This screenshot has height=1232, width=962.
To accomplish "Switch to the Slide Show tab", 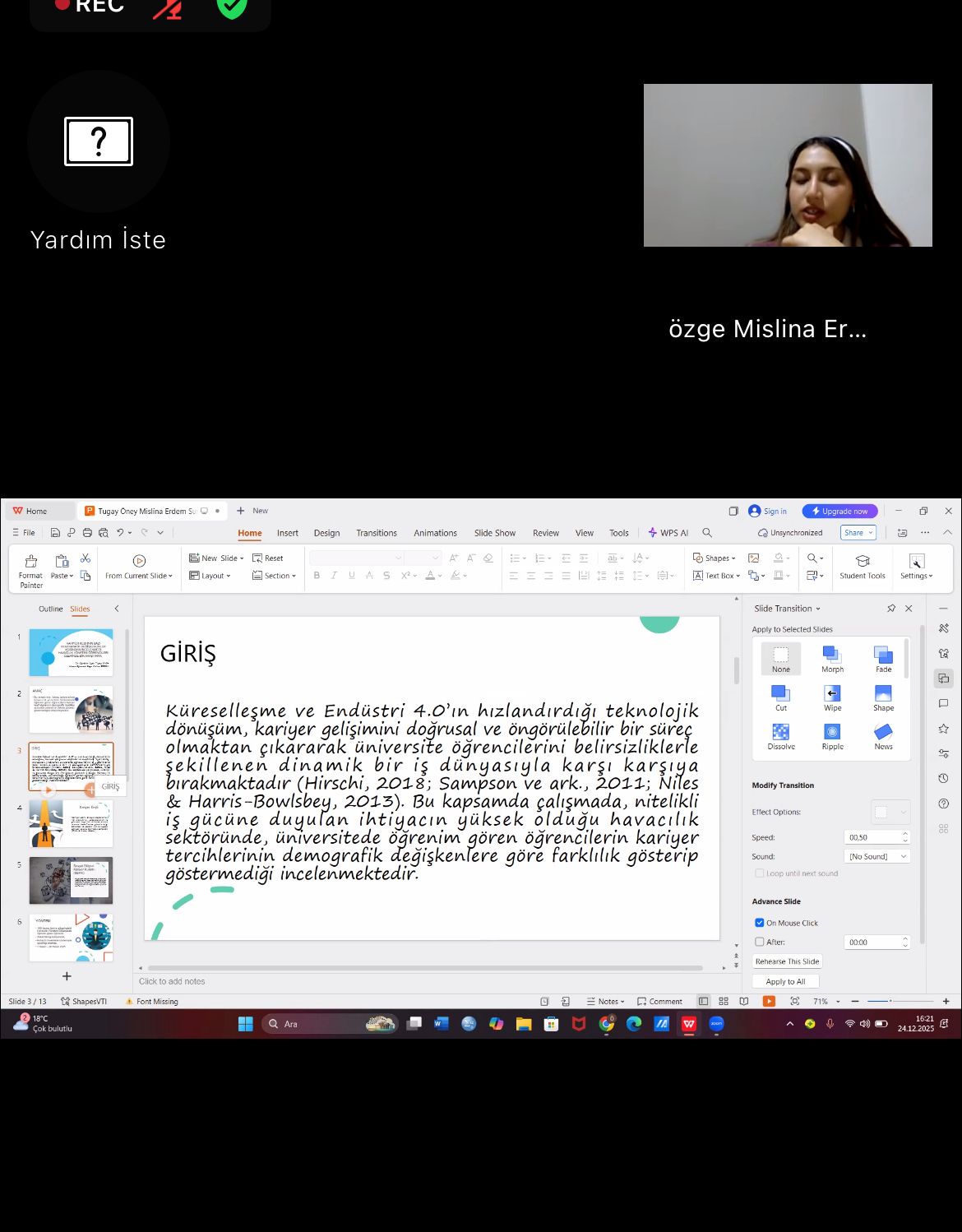I will (495, 533).
